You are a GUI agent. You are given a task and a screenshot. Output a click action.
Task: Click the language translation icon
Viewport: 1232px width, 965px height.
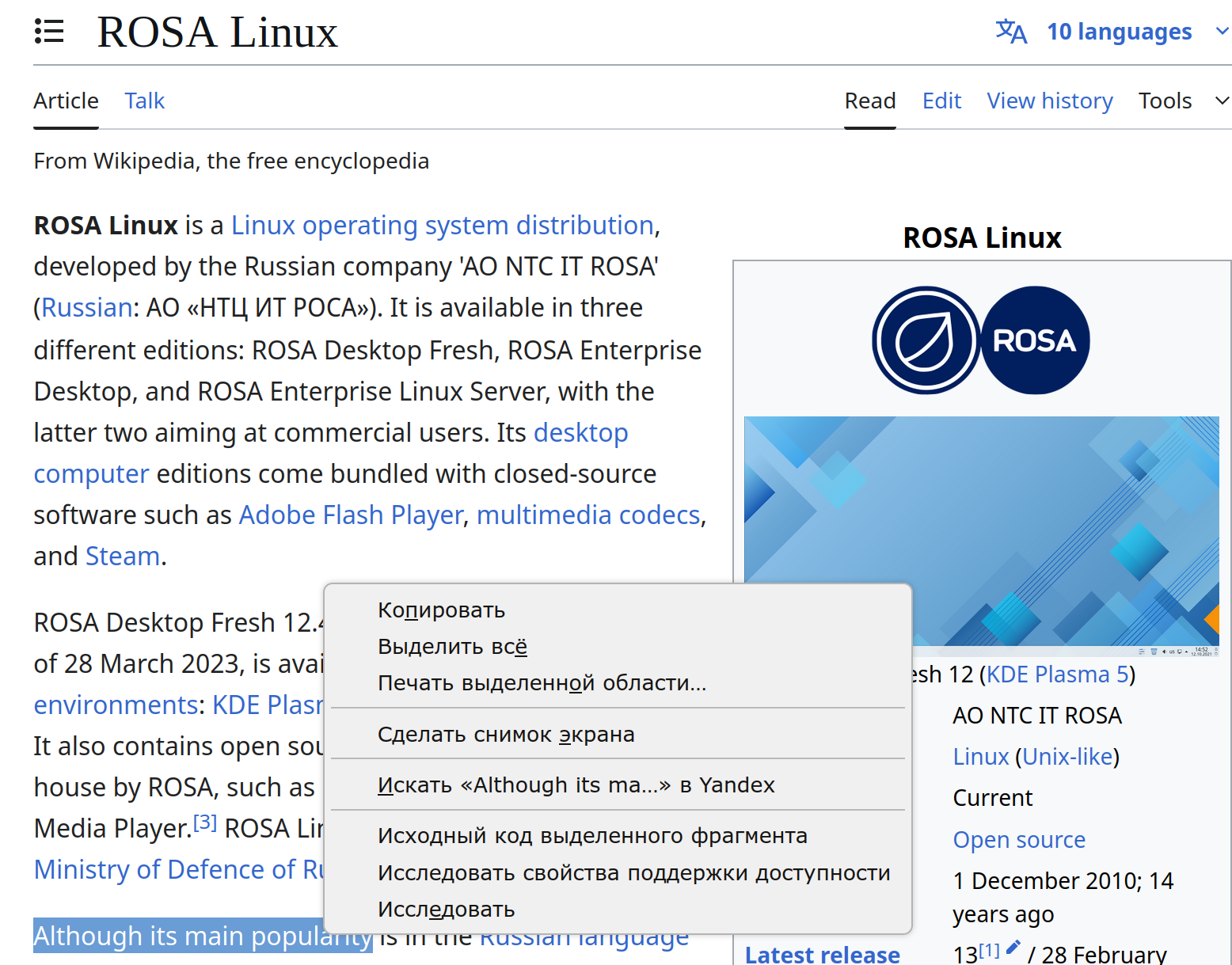click(x=1011, y=32)
